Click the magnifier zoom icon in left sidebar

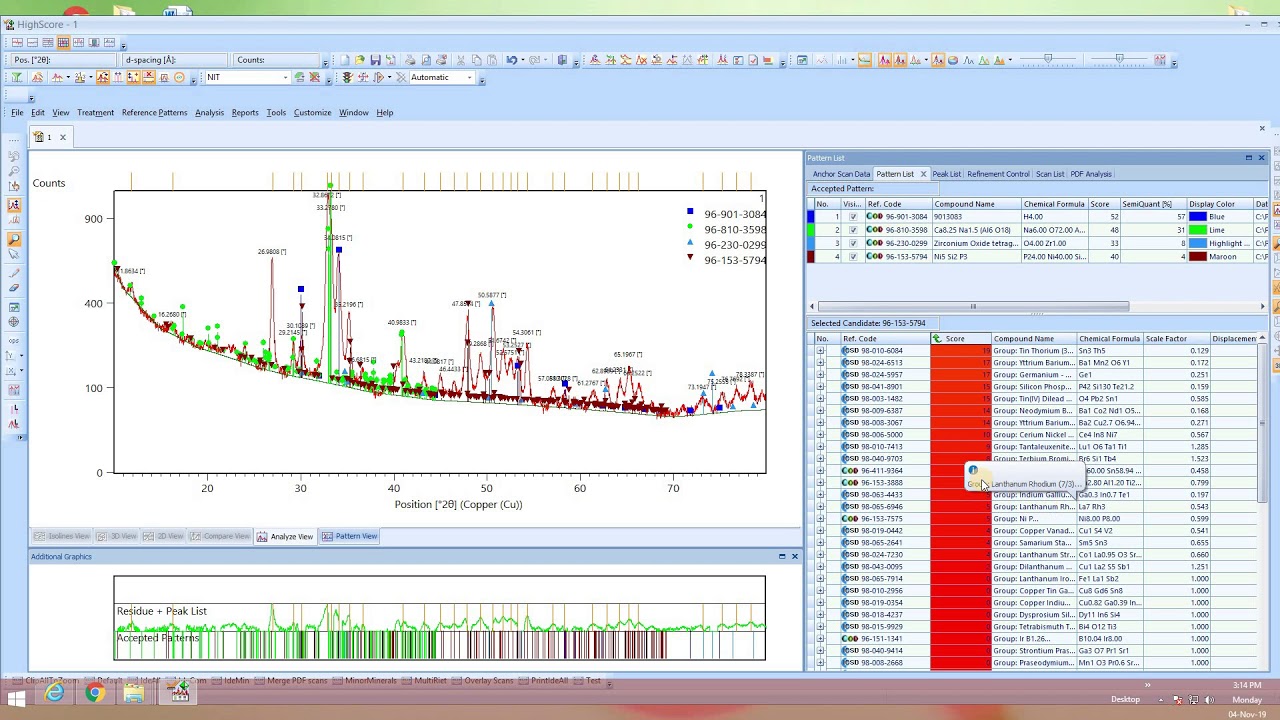14,240
